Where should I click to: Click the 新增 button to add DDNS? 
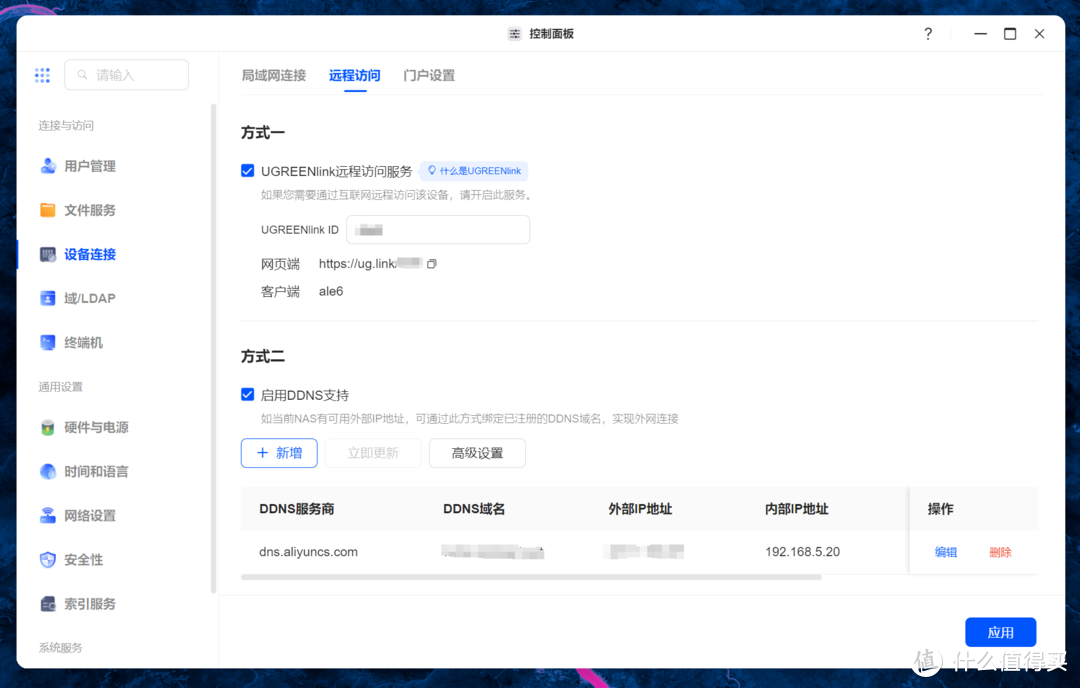coord(279,453)
